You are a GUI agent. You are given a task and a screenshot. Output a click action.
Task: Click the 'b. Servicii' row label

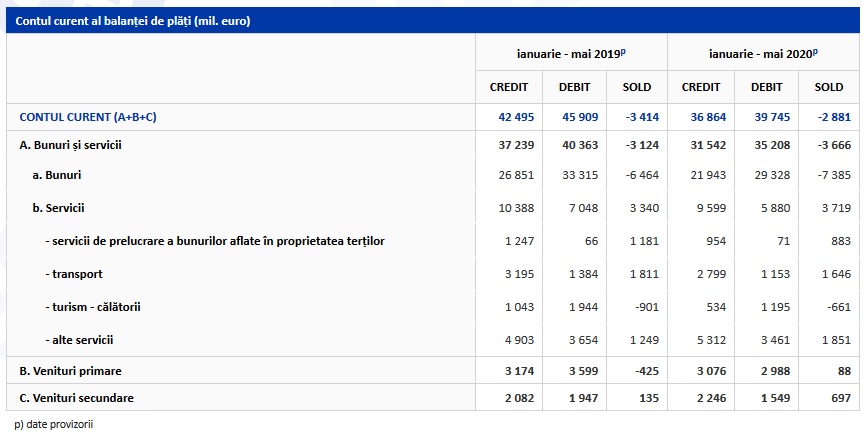click(x=58, y=208)
